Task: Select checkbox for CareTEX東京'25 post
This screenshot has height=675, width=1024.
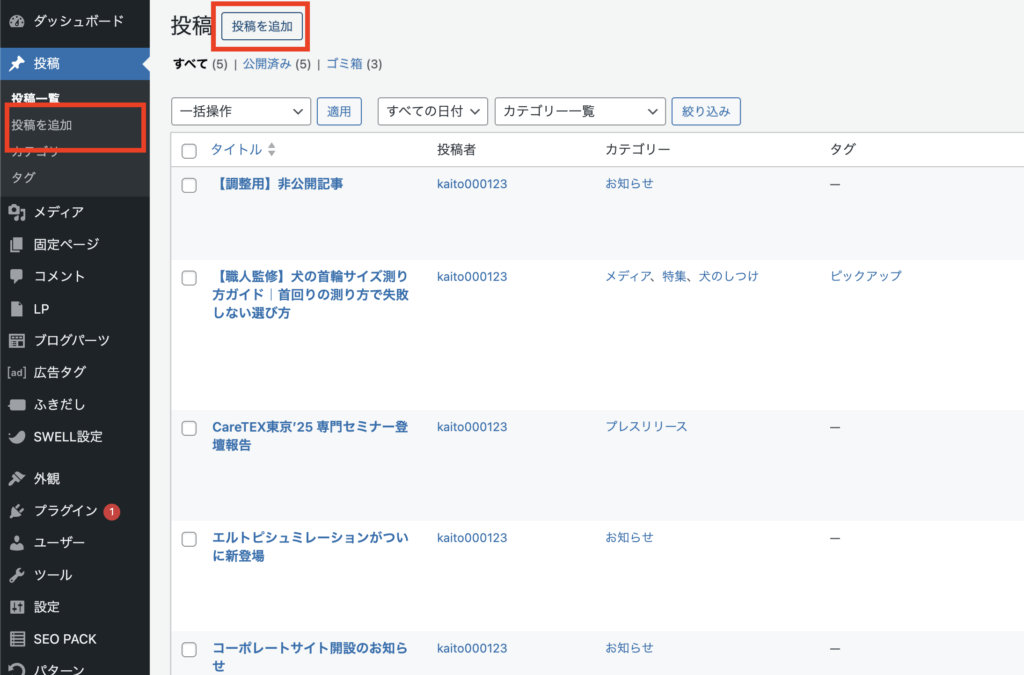Action: pyautogui.click(x=189, y=428)
